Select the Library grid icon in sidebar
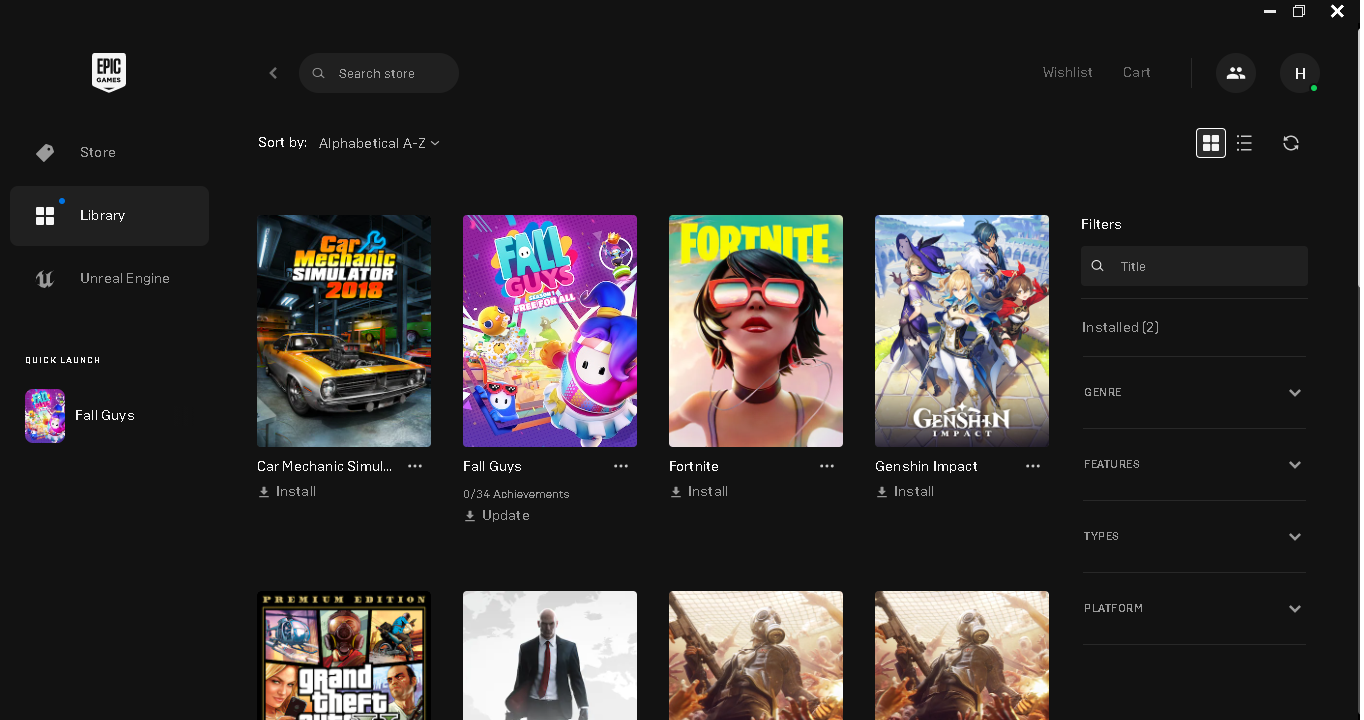The width and height of the screenshot is (1364, 720). 45,215
